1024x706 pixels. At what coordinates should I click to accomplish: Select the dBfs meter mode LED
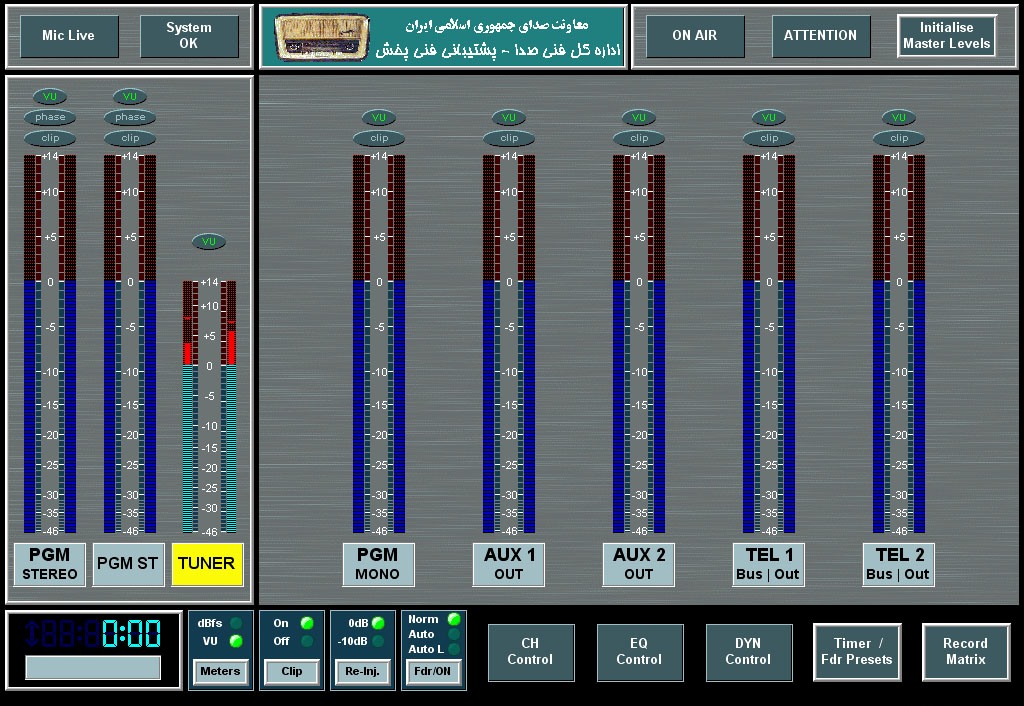pos(236,624)
